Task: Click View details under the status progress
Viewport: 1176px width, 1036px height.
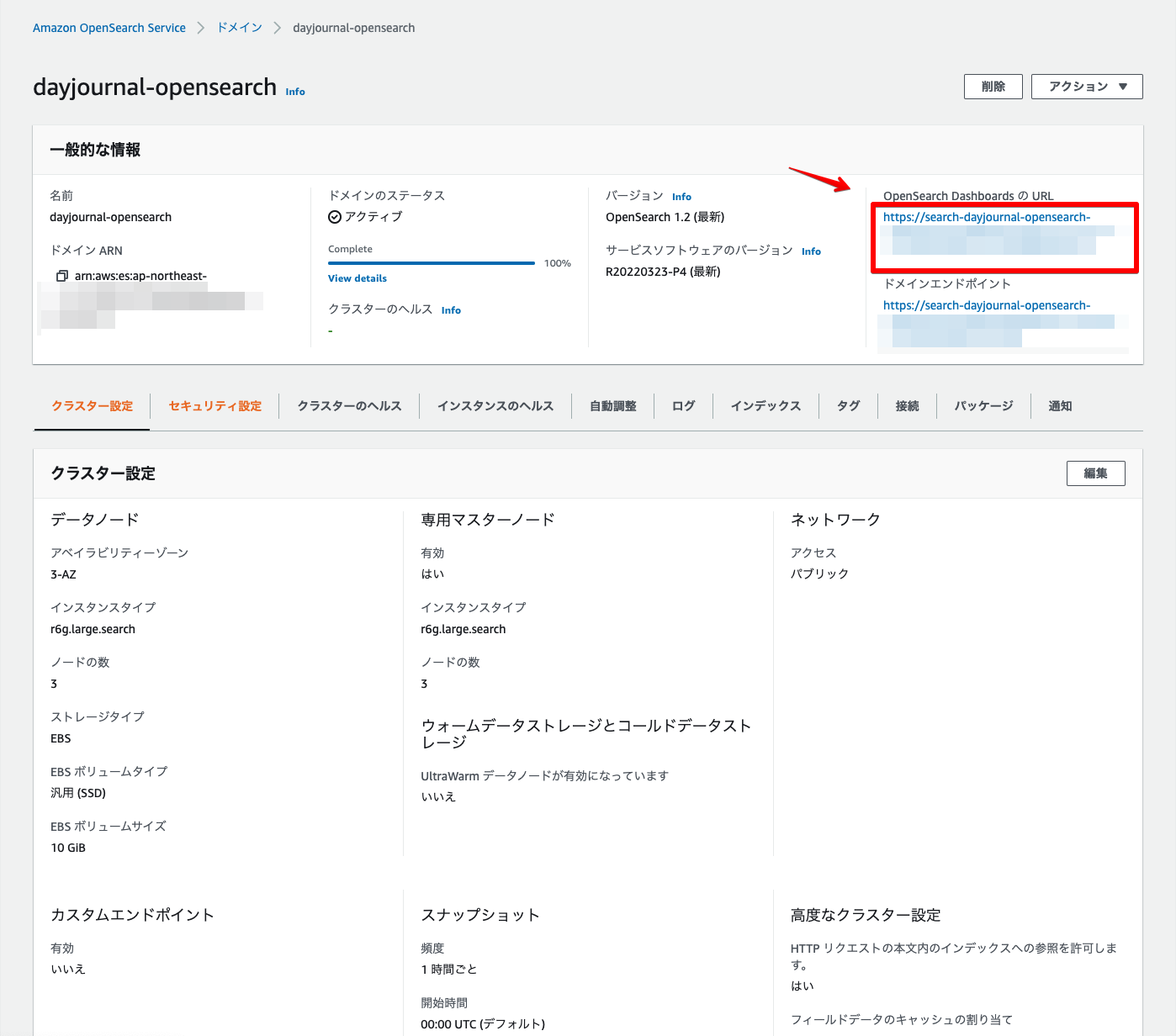Action: point(357,277)
